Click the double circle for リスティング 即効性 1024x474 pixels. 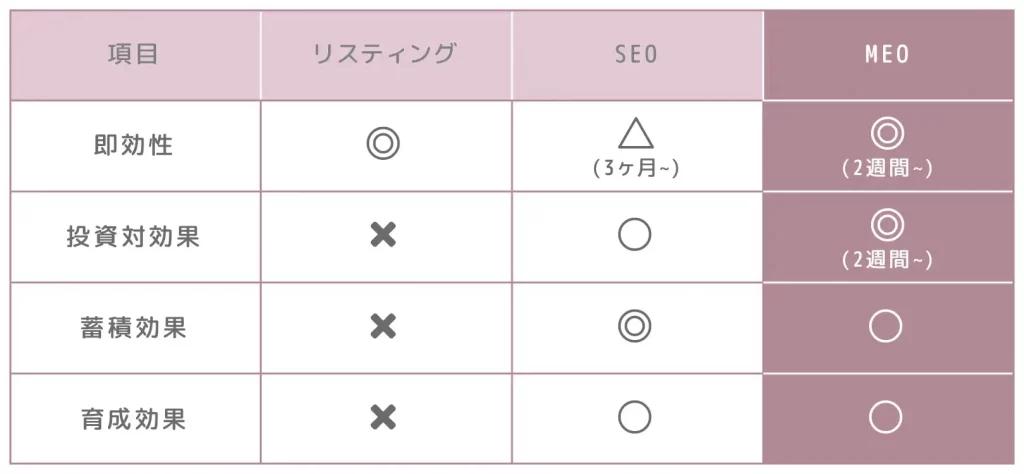pyautogui.click(x=383, y=145)
